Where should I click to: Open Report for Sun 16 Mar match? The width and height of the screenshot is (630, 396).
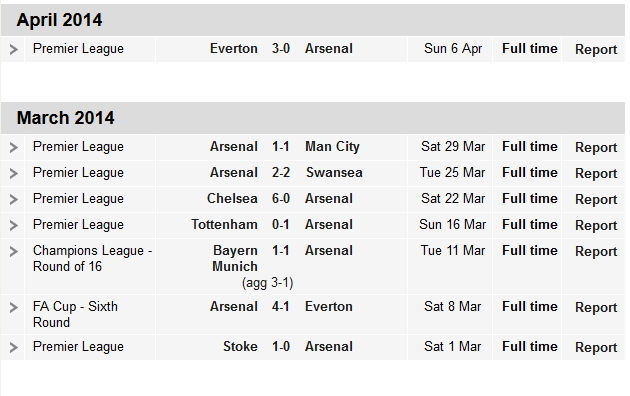click(596, 226)
